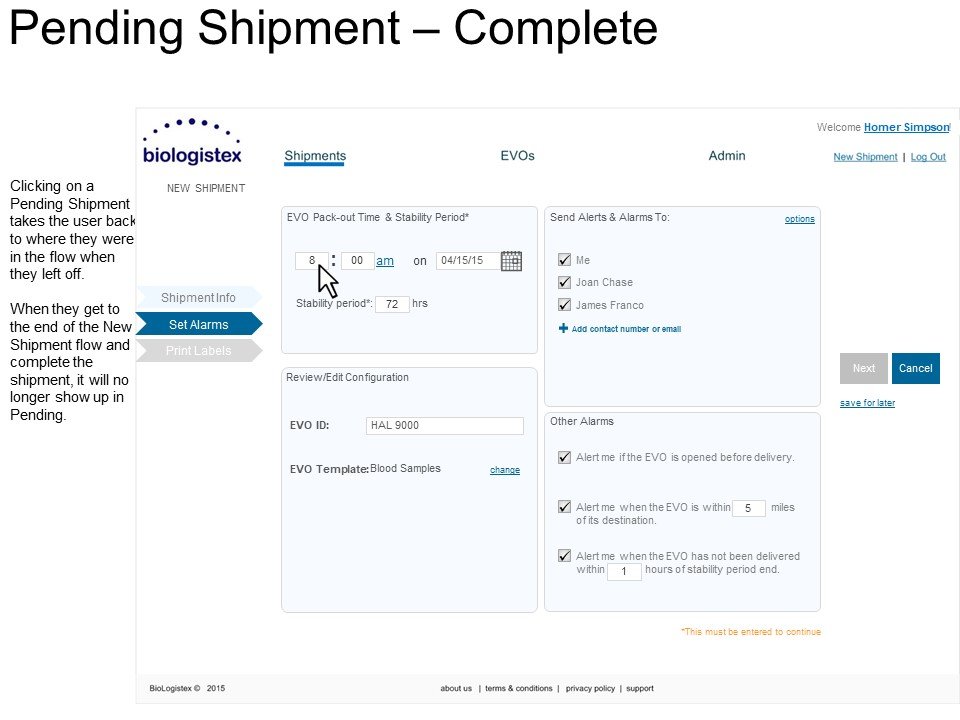This screenshot has height=720, width=960.
Task: Open the Shipments tab
Action: pos(315,156)
